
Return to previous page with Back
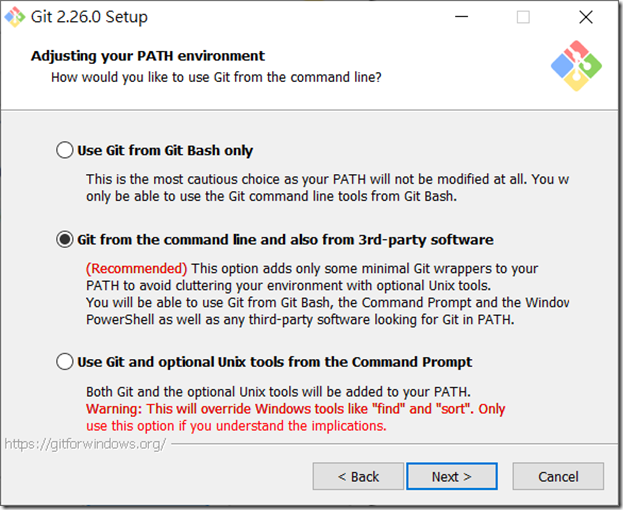coord(358,476)
